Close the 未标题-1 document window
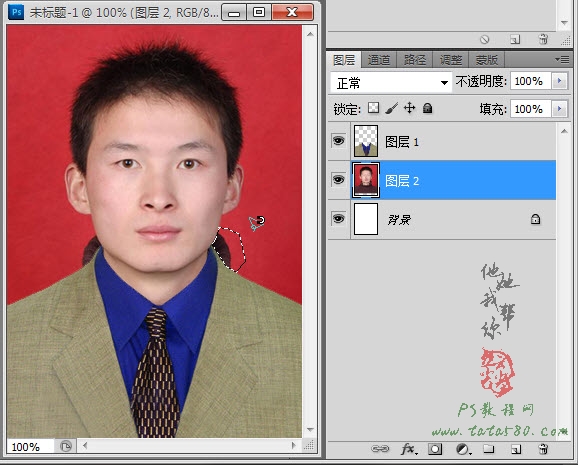The image size is (578, 465). click(292, 13)
